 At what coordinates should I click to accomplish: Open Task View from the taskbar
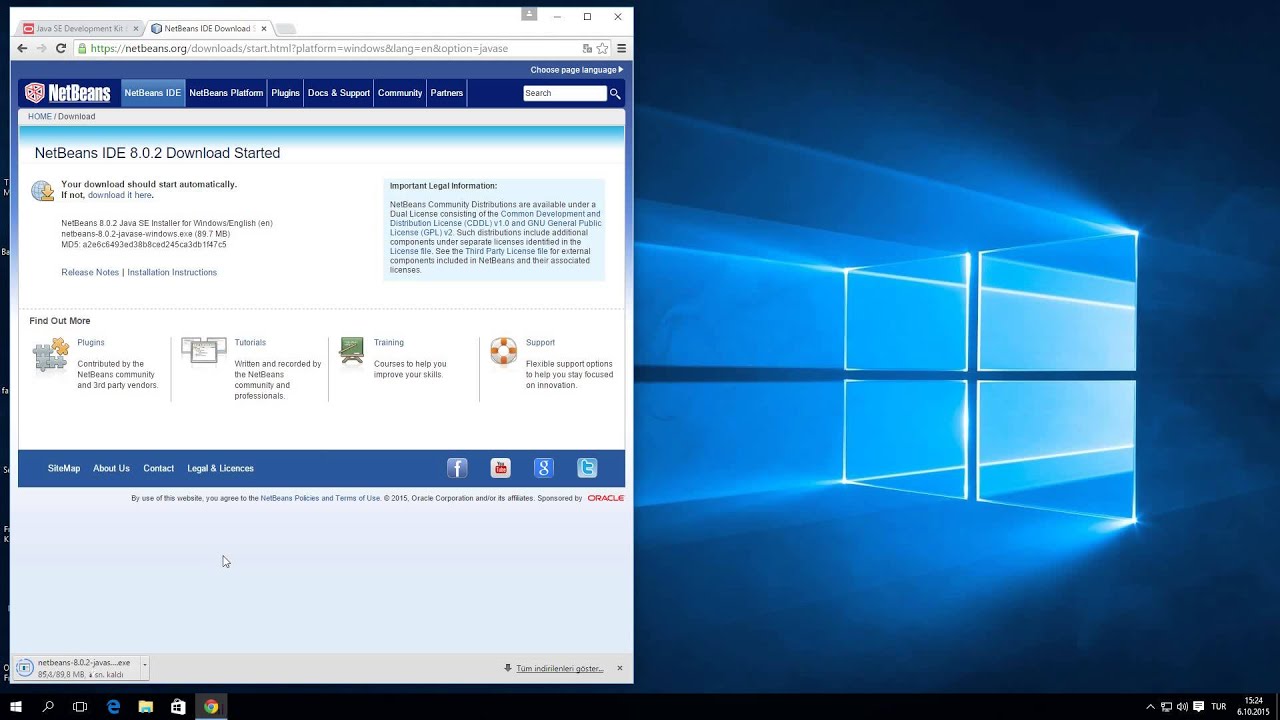click(x=80, y=706)
